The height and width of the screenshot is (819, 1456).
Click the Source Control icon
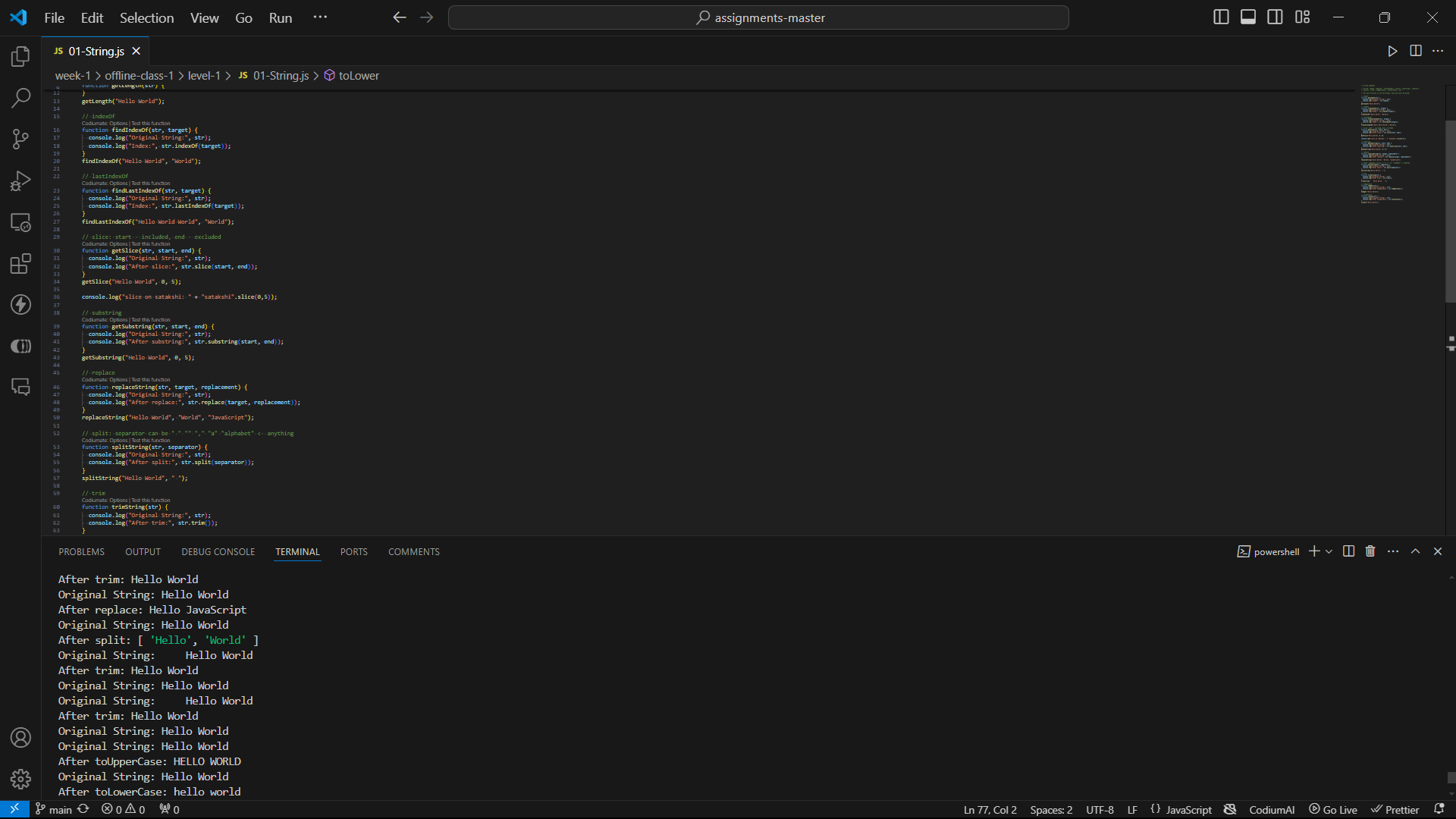tap(22, 140)
